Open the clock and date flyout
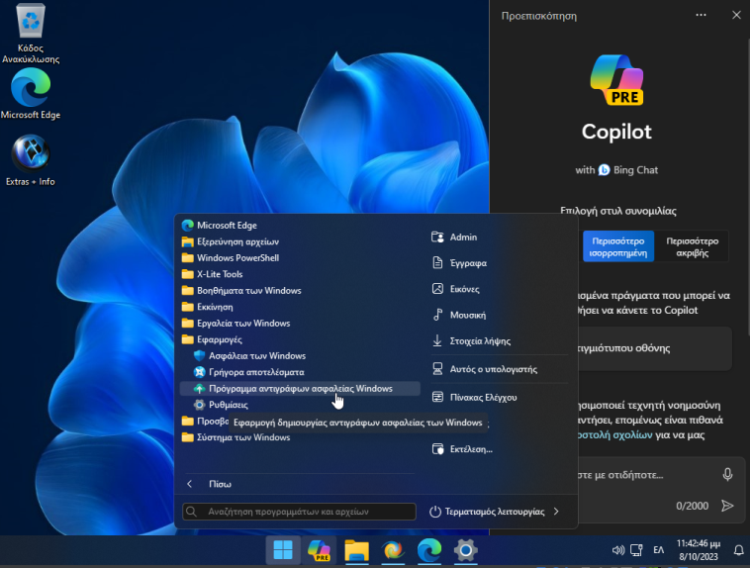 (x=698, y=550)
